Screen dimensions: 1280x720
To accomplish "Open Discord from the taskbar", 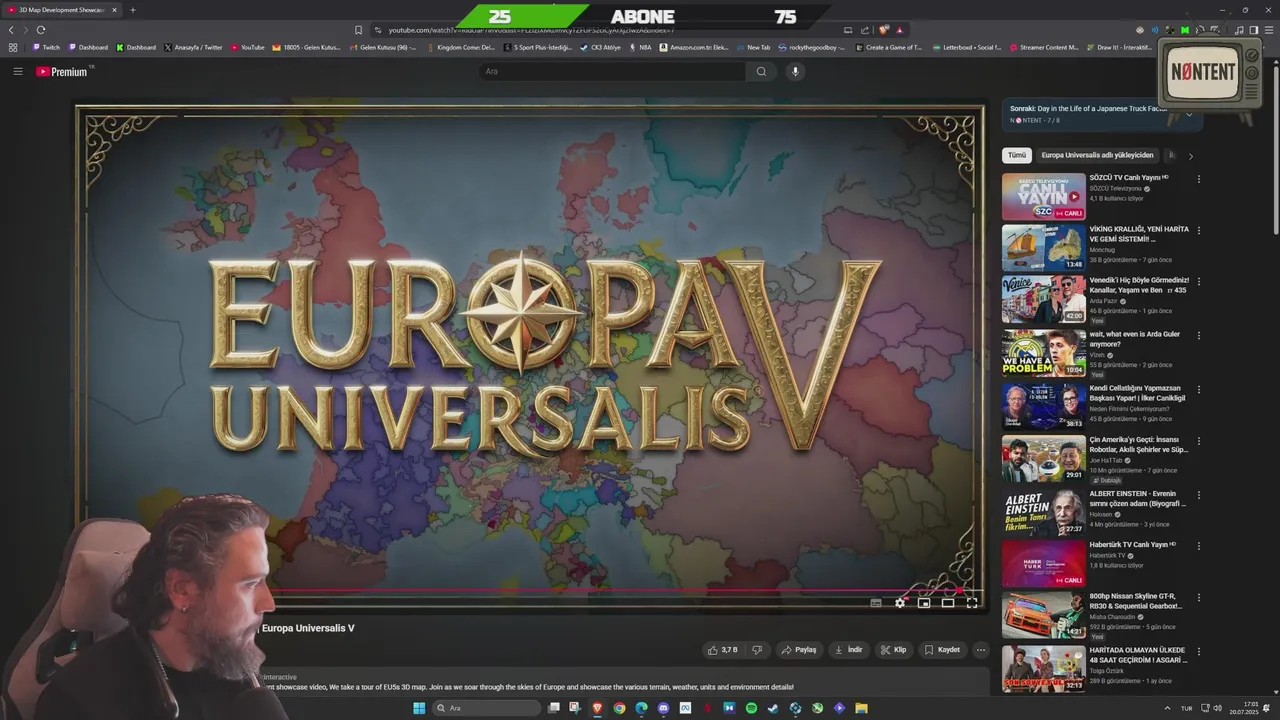I will pyautogui.click(x=663, y=708).
